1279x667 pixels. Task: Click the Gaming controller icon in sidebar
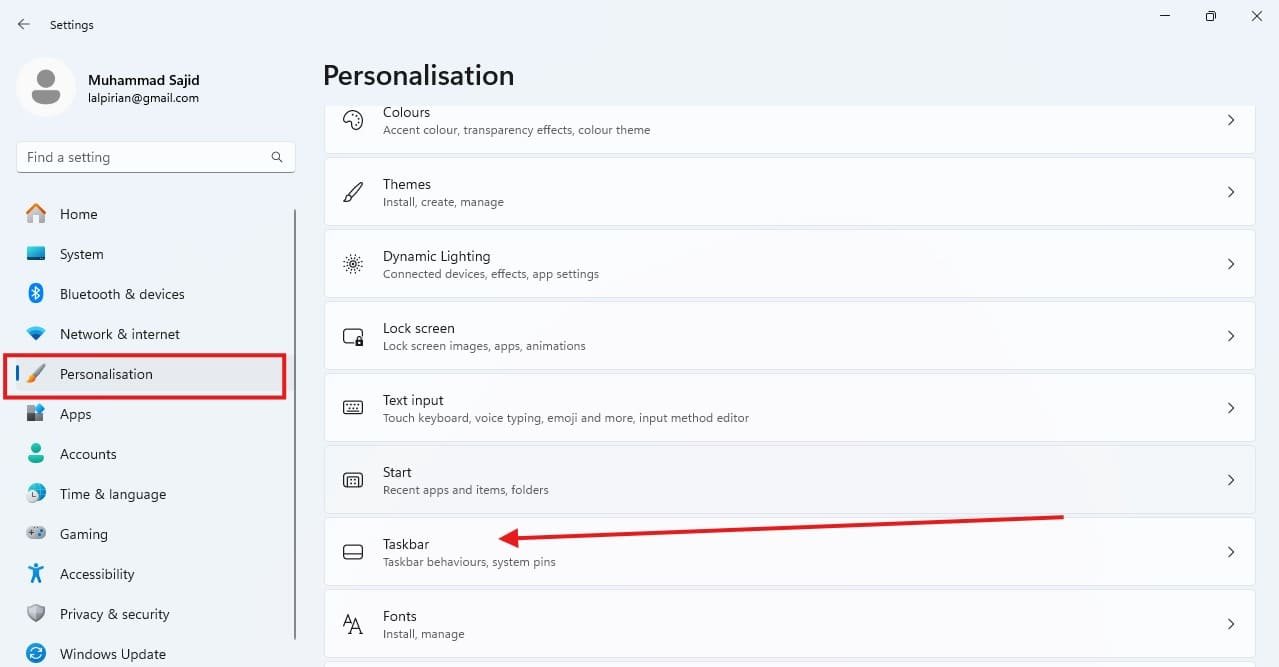point(38,534)
